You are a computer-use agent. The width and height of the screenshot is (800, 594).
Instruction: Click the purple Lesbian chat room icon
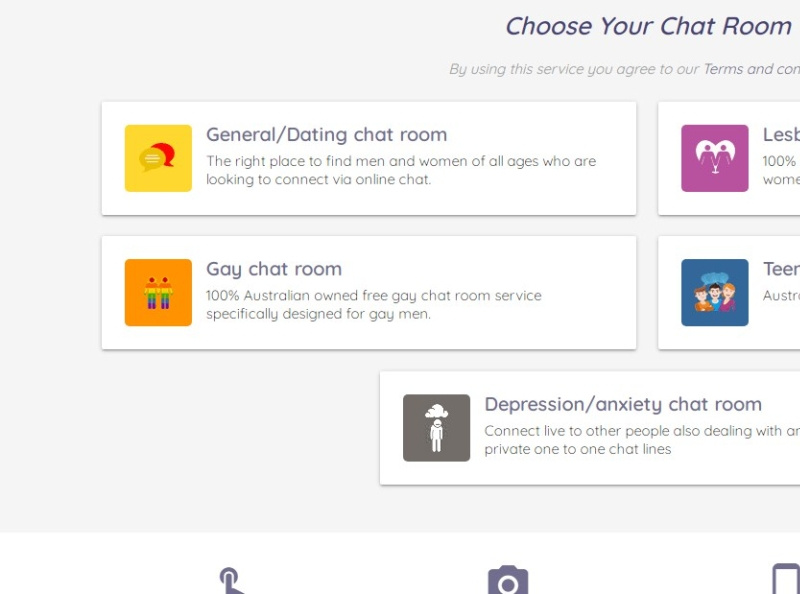[714, 158]
